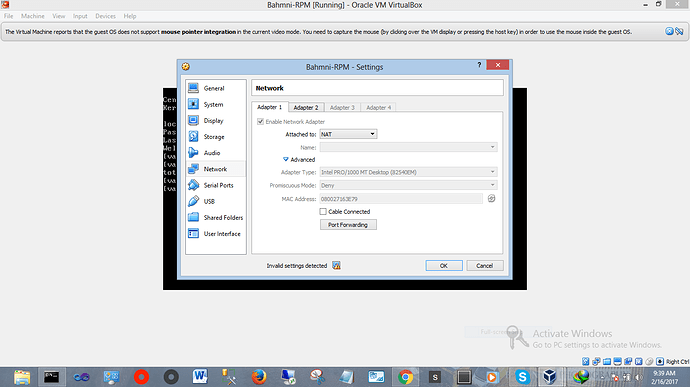Close the Bahmni-RPM Settings dialog
The height and width of the screenshot is (387, 690).
[498, 65]
